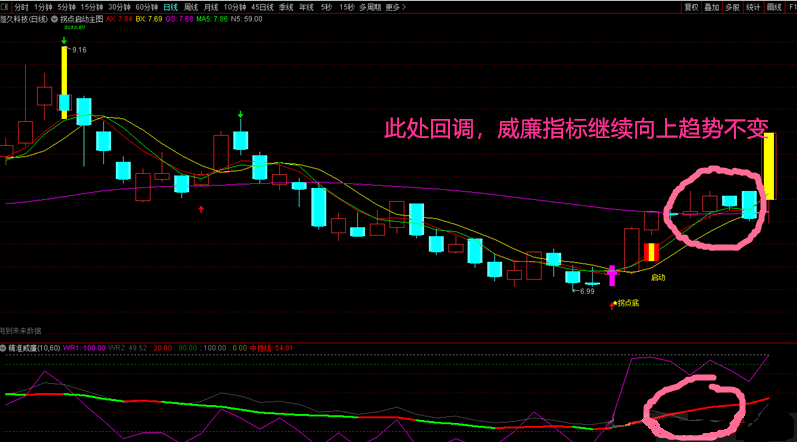Click the N5: 59.00 value label
The width and height of the screenshot is (797, 442).
247,19
